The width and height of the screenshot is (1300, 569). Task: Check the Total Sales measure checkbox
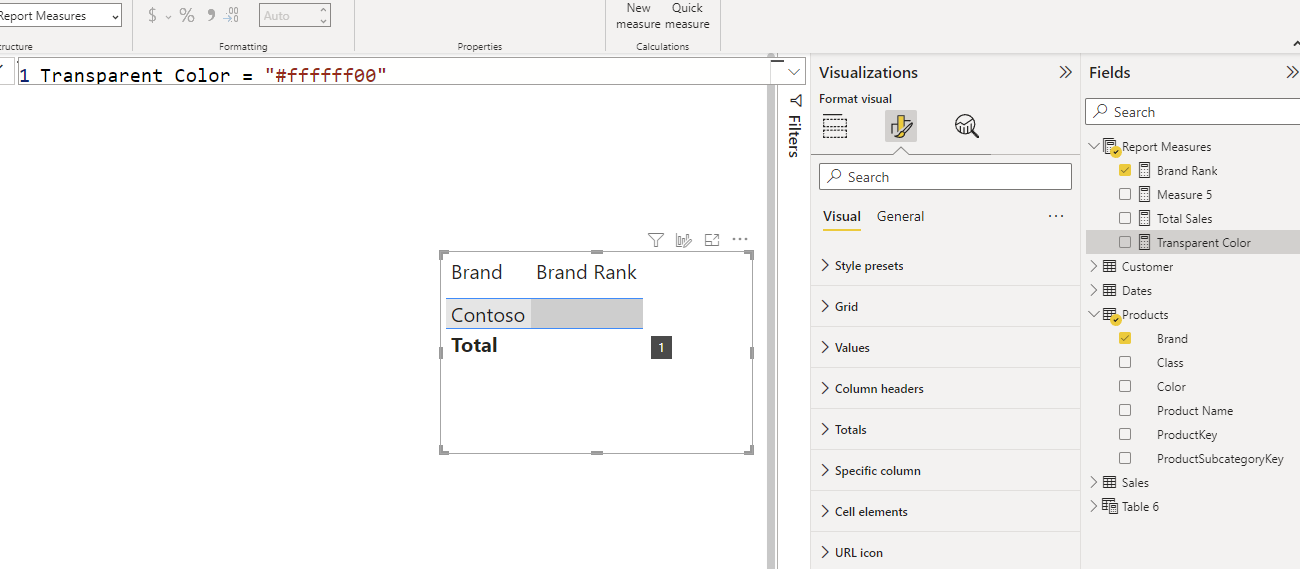pos(1125,219)
